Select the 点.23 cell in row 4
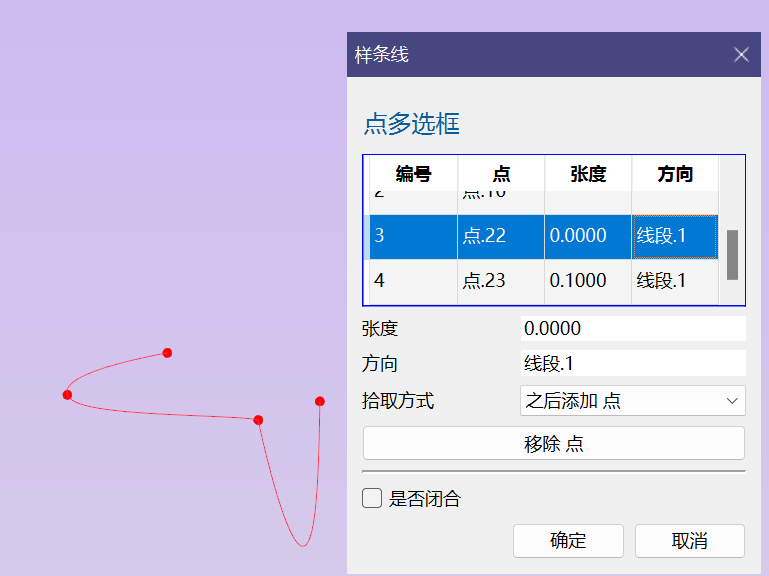The width and height of the screenshot is (769, 576). [500, 281]
